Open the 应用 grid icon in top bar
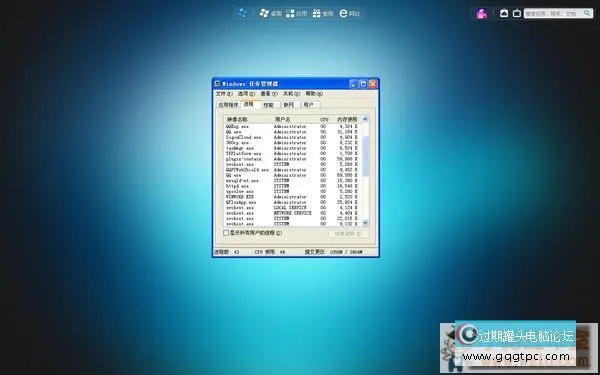 [x=290, y=13]
